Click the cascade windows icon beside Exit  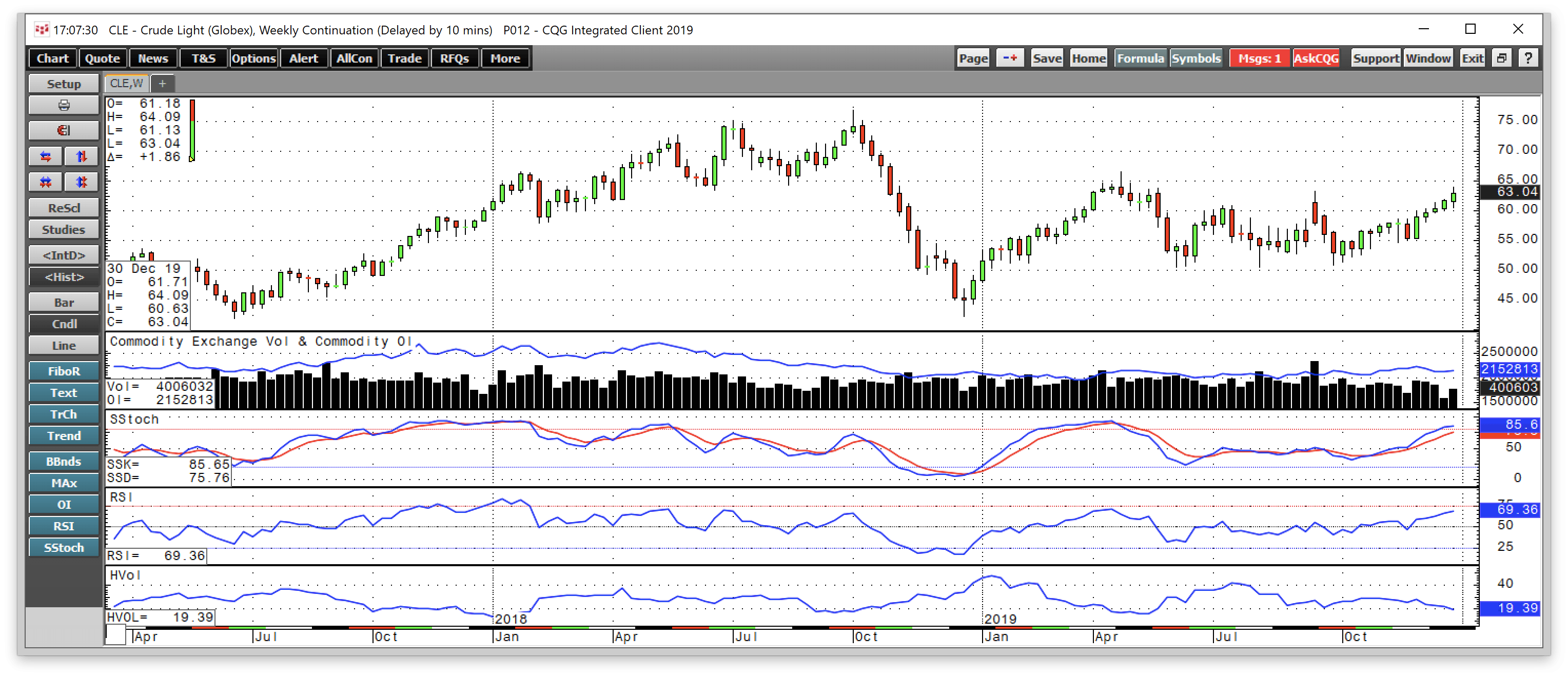coord(1502,58)
